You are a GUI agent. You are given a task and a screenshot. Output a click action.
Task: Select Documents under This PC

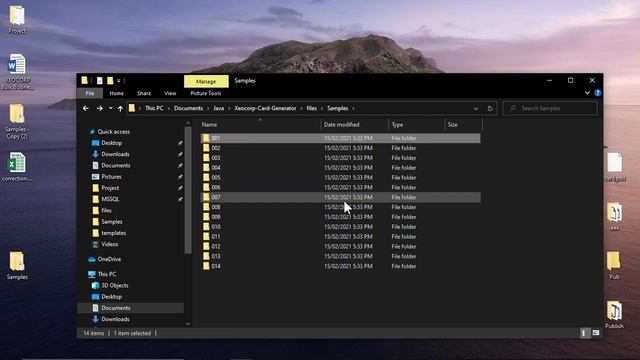point(116,308)
